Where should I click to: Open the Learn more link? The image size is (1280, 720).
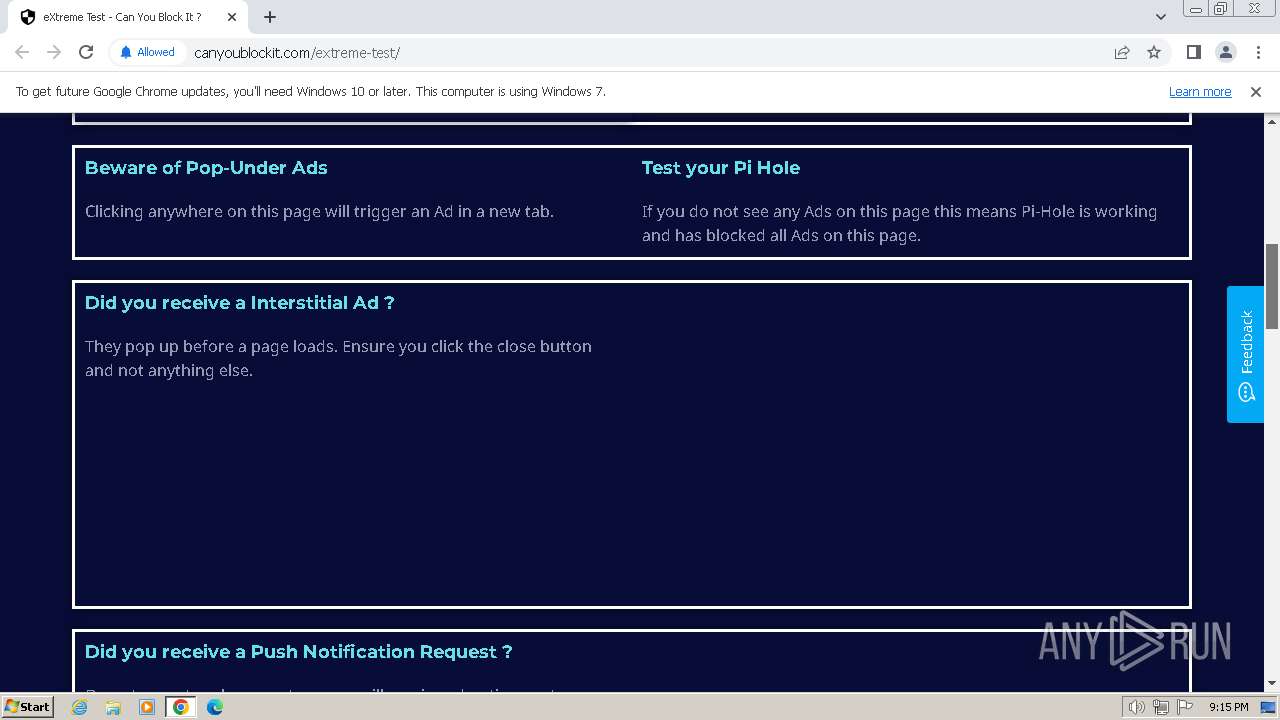tap(1200, 92)
